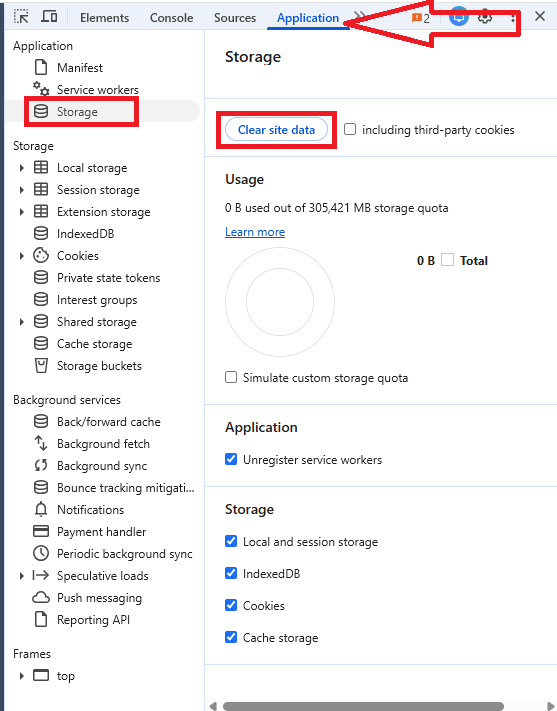Toggle the device toolbar icon
The height and width of the screenshot is (711, 557).
tap(49, 17)
